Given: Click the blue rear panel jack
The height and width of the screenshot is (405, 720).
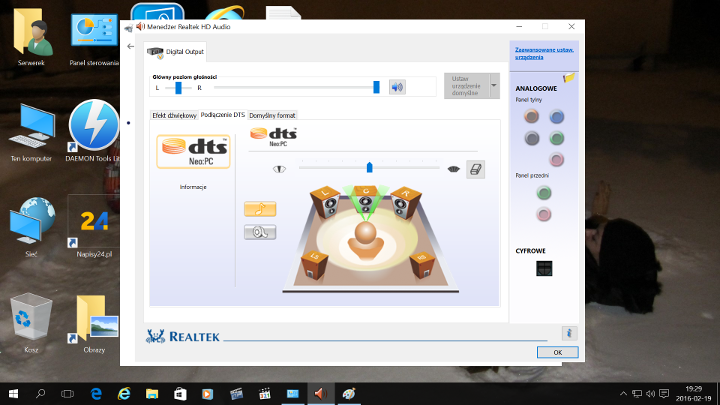Looking at the screenshot, I should tap(557, 117).
